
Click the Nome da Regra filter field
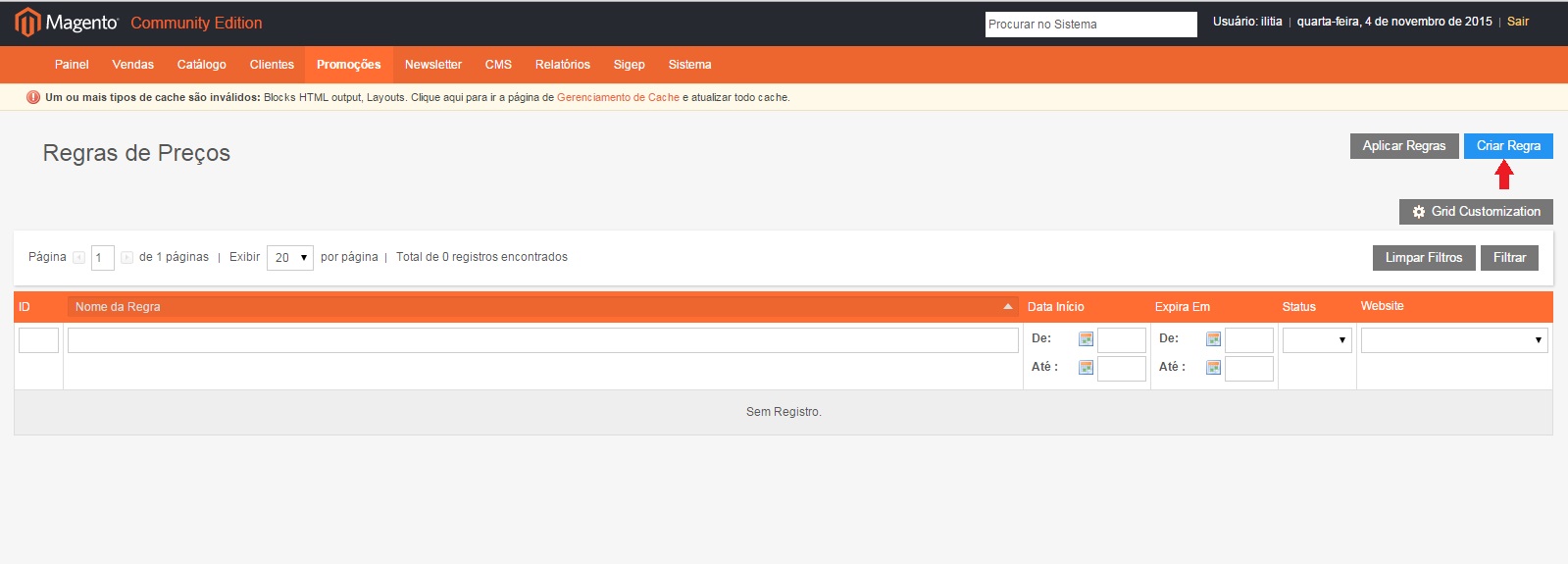tap(543, 340)
